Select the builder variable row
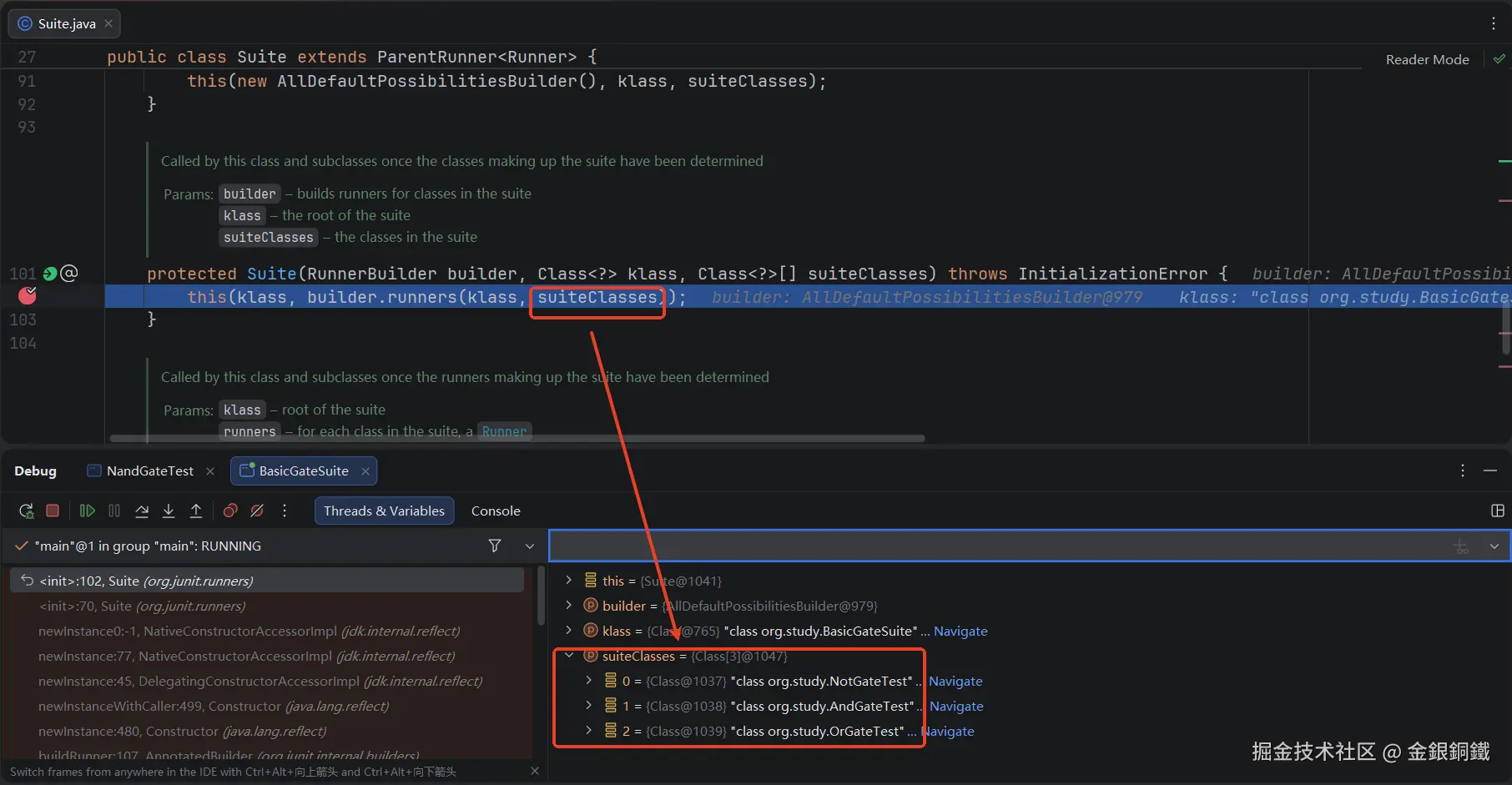1512x785 pixels. (1031, 606)
